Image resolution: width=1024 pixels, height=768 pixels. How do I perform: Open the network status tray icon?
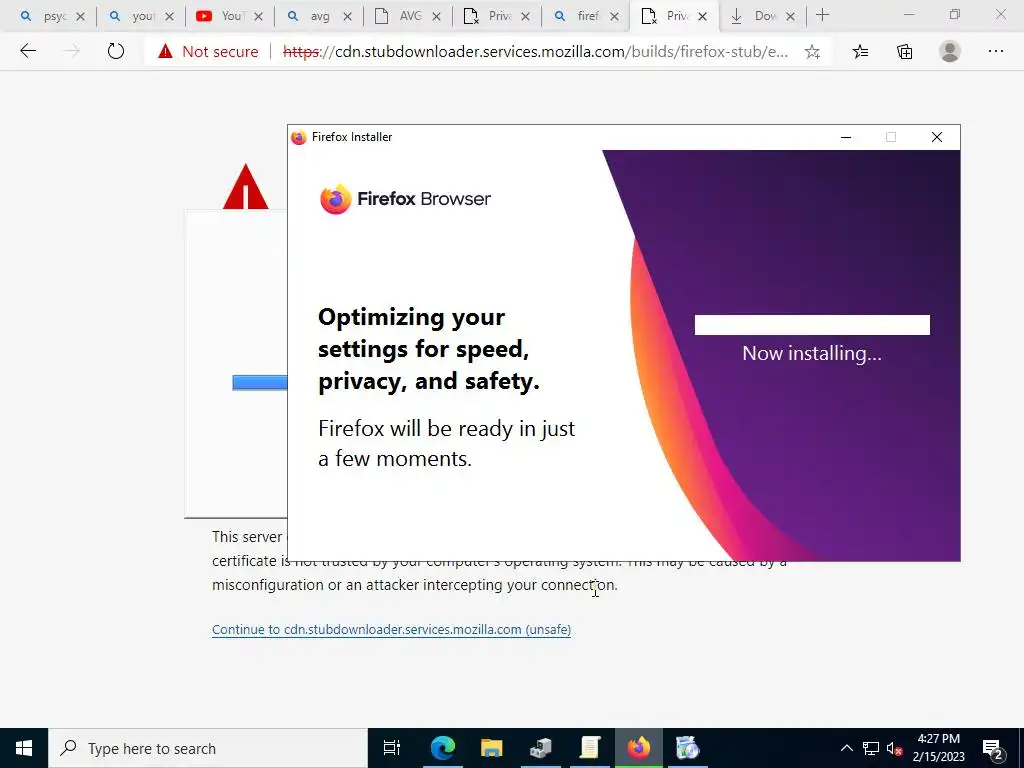tap(871, 748)
